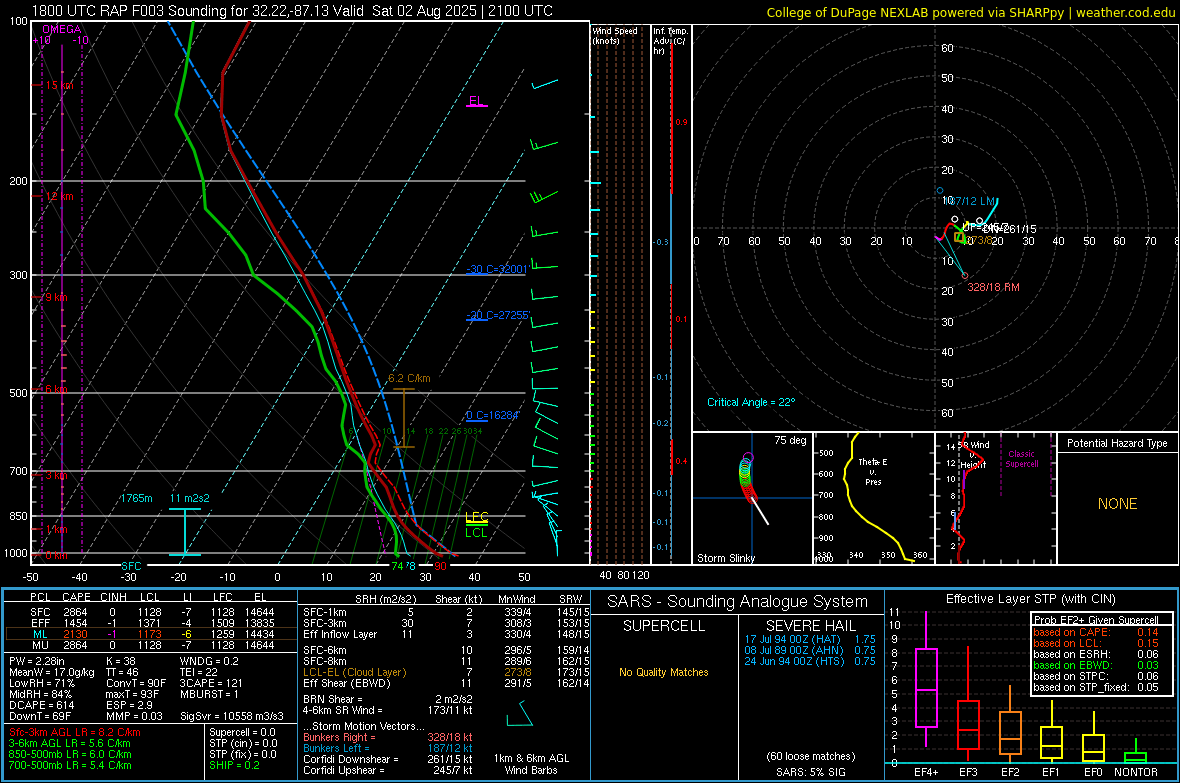The width and height of the screenshot is (1180, 783).
Task: Click the 'Effective Layer STP (with CIN)' title
Action: (1031, 599)
